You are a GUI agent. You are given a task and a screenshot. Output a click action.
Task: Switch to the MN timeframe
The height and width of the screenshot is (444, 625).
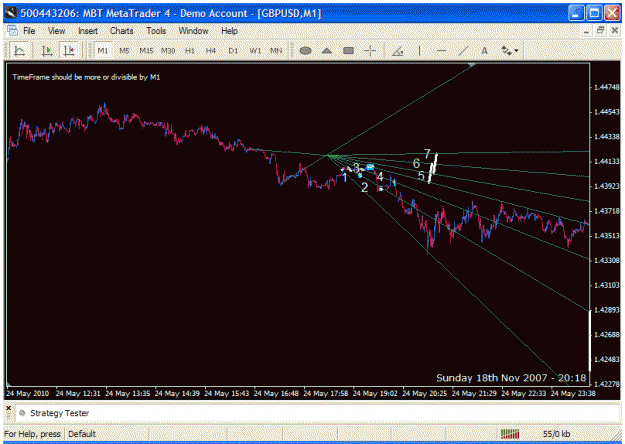tap(276, 51)
